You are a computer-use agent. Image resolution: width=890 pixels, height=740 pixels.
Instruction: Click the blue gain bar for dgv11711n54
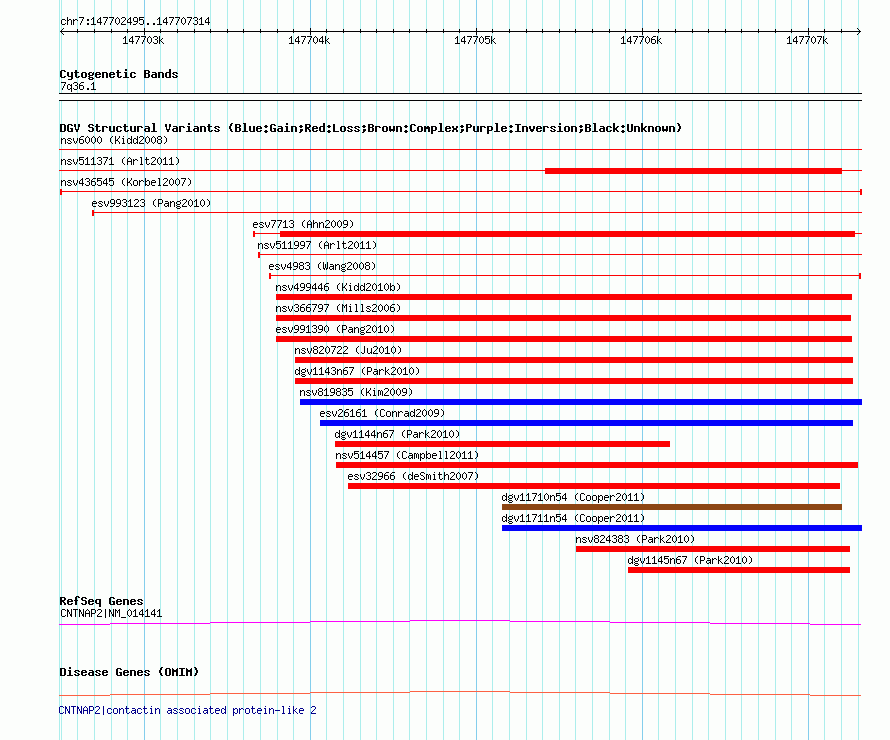tap(682, 528)
